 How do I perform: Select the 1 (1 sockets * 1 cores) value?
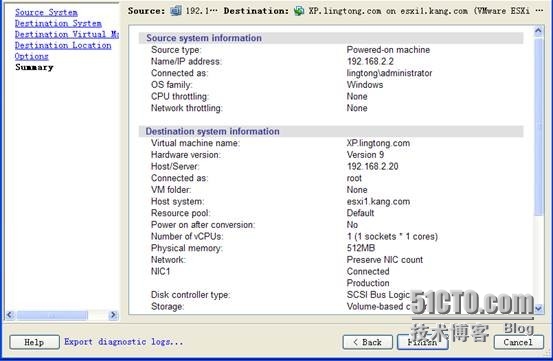[392, 237]
